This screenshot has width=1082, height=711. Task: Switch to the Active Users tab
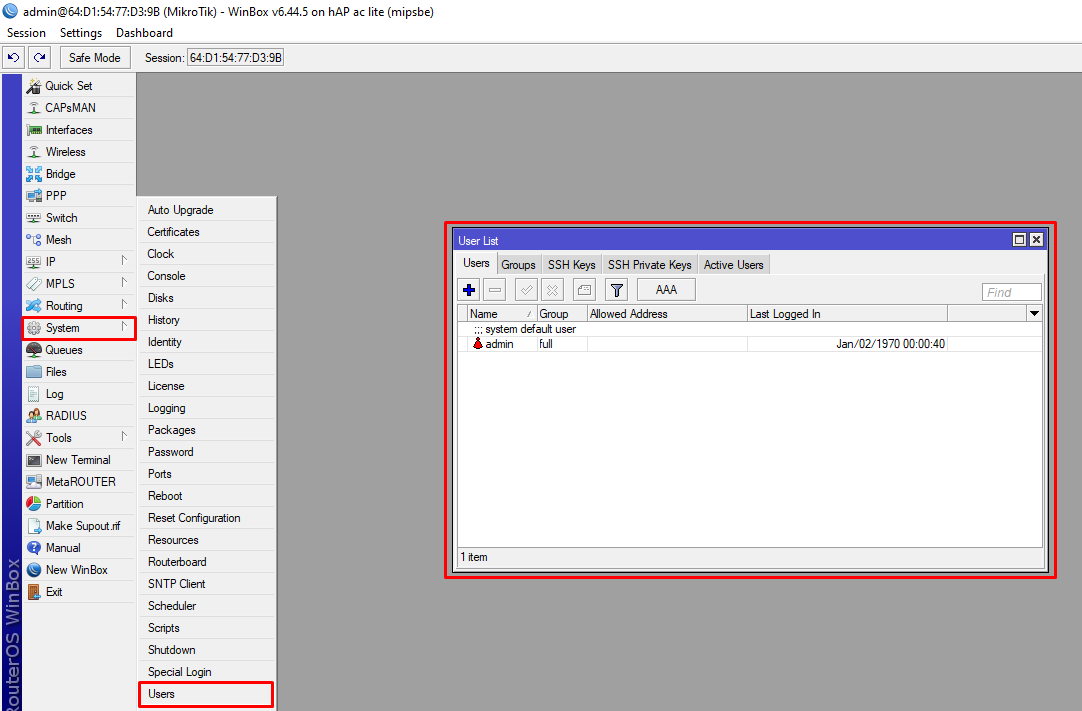pyautogui.click(x=733, y=265)
